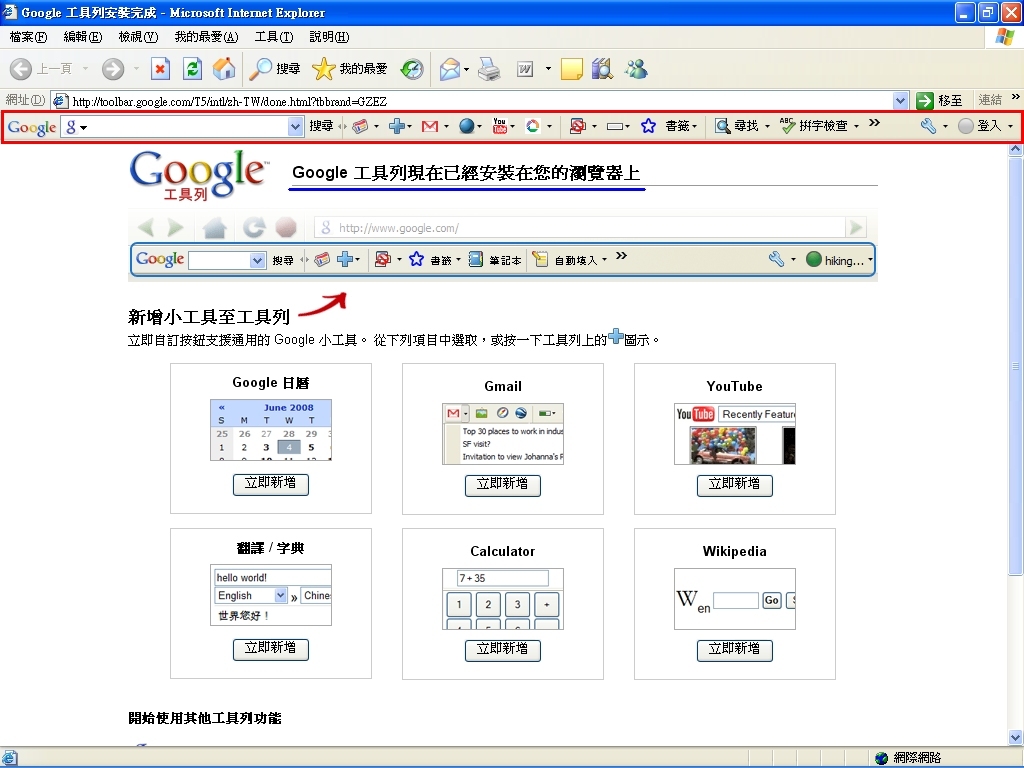Run 拼字檢查 spell check
The width and height of the screenshot is (1024, 768).
tap(814, 126)
